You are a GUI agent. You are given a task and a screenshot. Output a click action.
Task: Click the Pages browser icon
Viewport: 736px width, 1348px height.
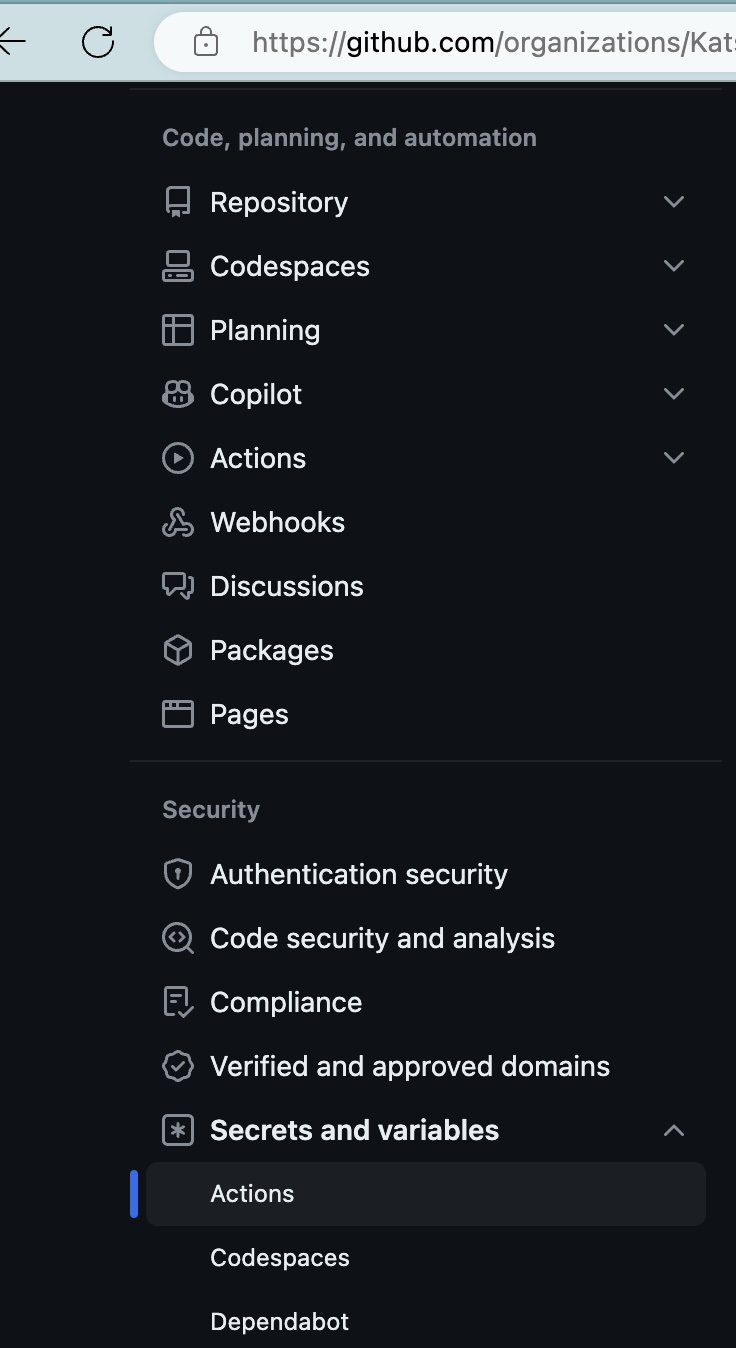point(178,714)
